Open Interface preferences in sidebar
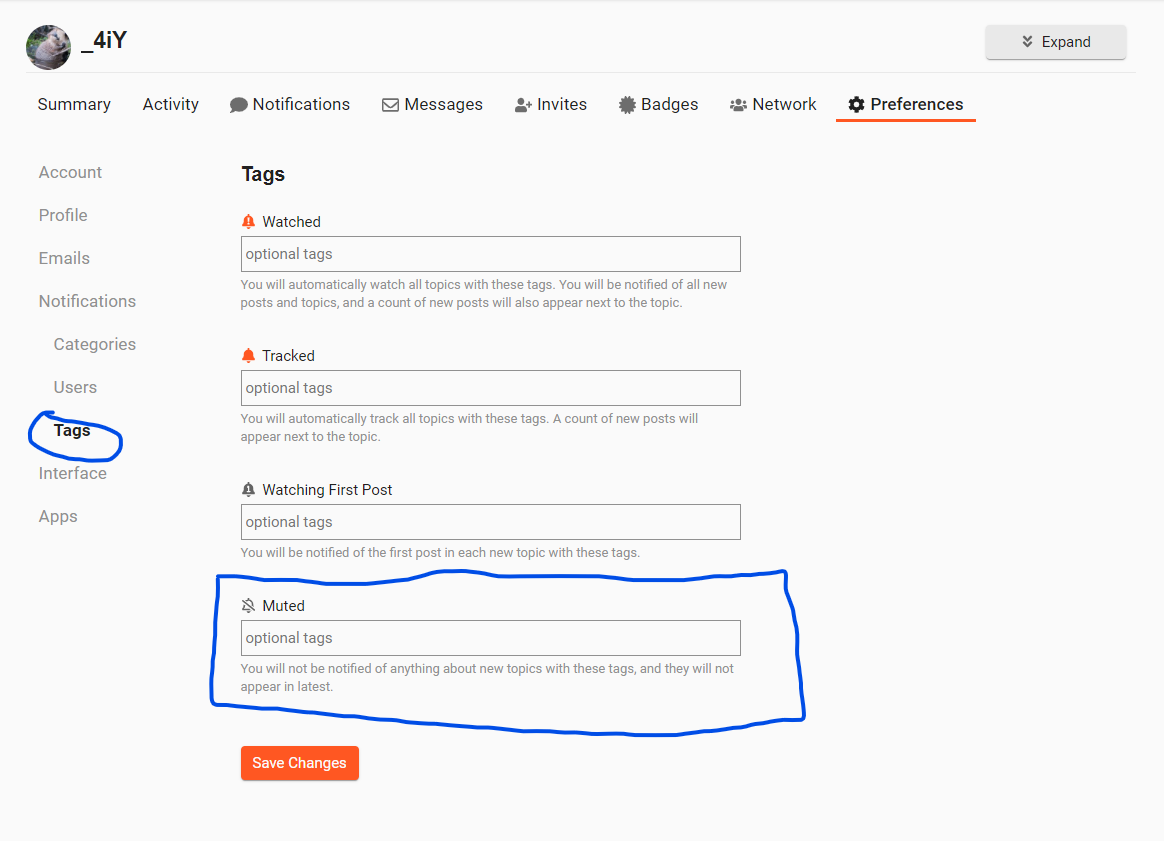Screen dimensions: 1164x841 (73, 474)
